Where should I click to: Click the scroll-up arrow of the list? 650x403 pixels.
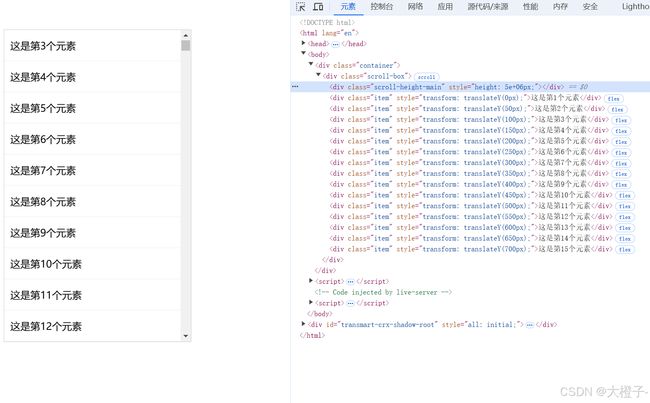click(x=185, y=35)
